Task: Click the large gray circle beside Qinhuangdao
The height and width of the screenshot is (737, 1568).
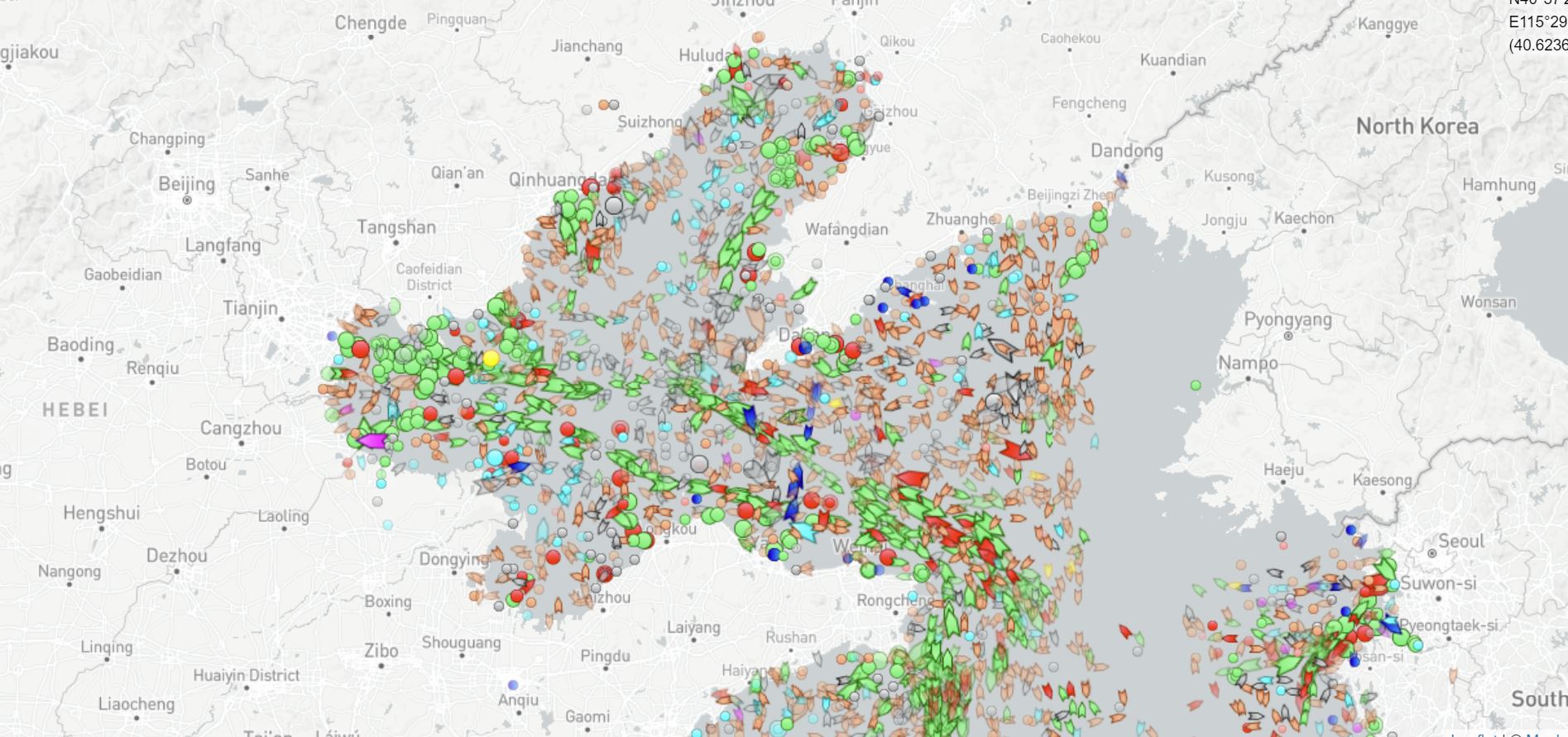Action: (614, 205)
